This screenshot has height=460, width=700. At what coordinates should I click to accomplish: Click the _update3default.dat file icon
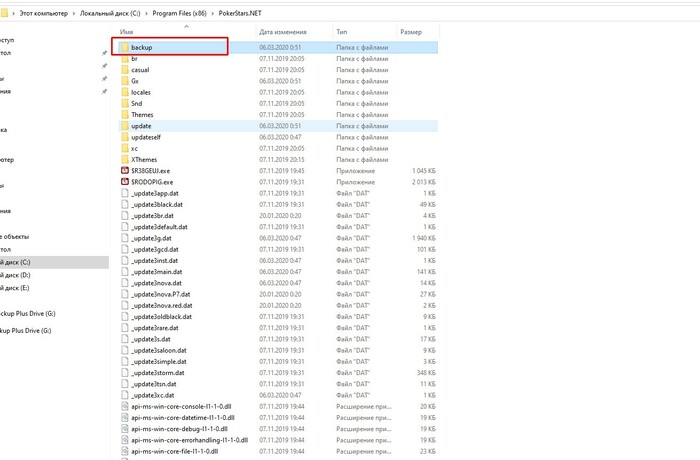pyautogui.click(x=125, y=226)
